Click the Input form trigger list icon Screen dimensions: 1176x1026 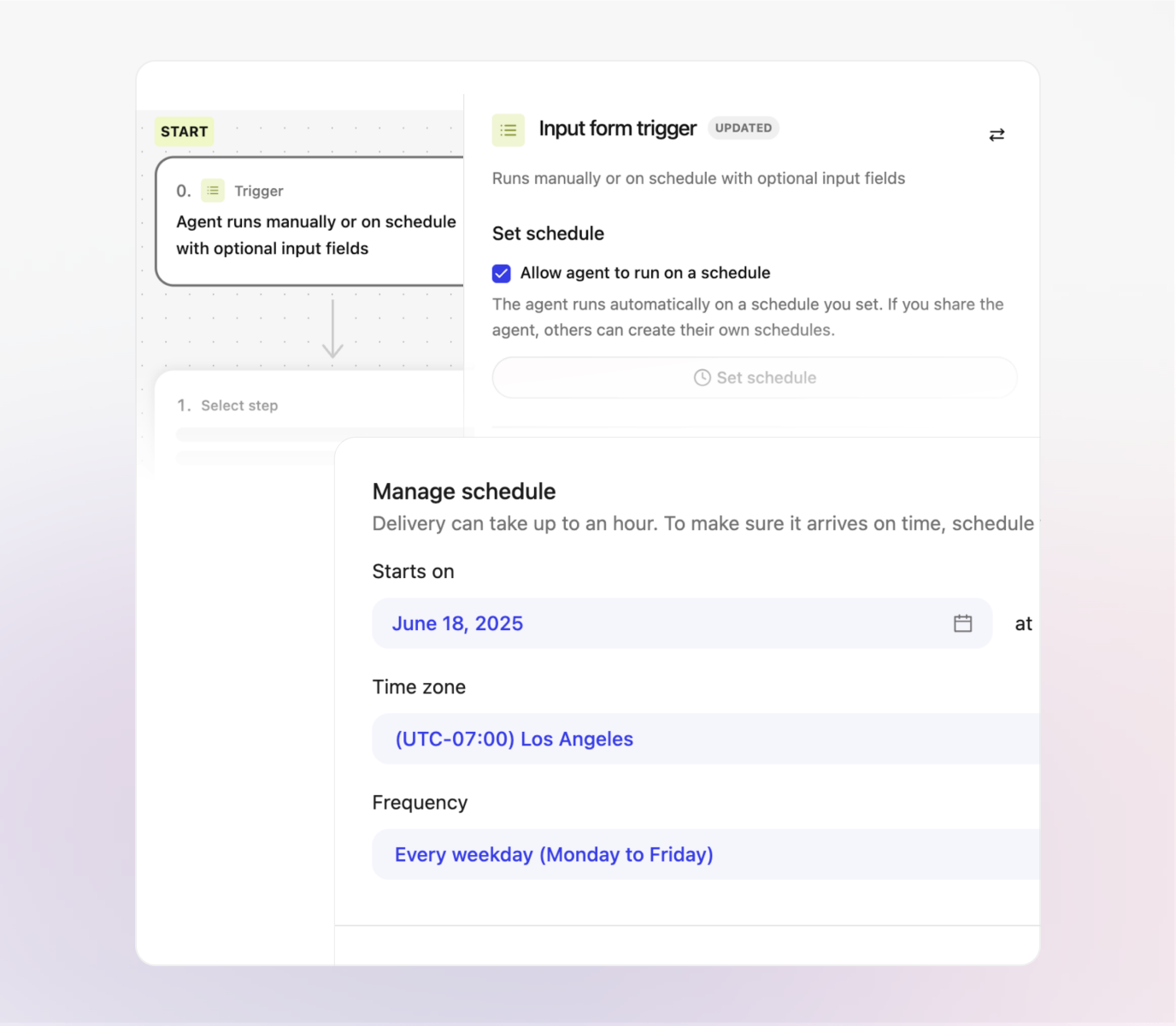[509, 130]
